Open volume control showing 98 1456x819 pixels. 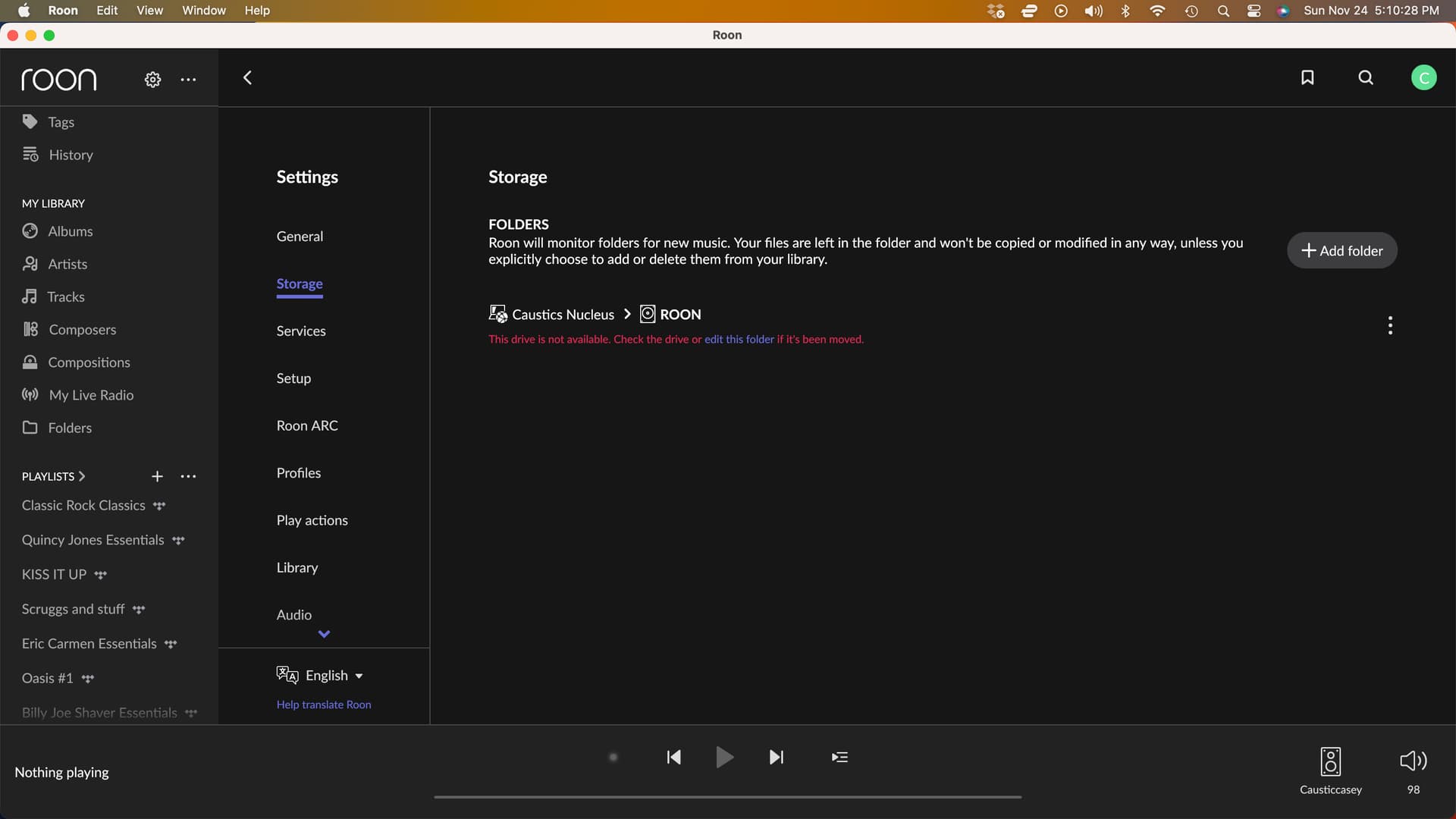(1413, 761)
